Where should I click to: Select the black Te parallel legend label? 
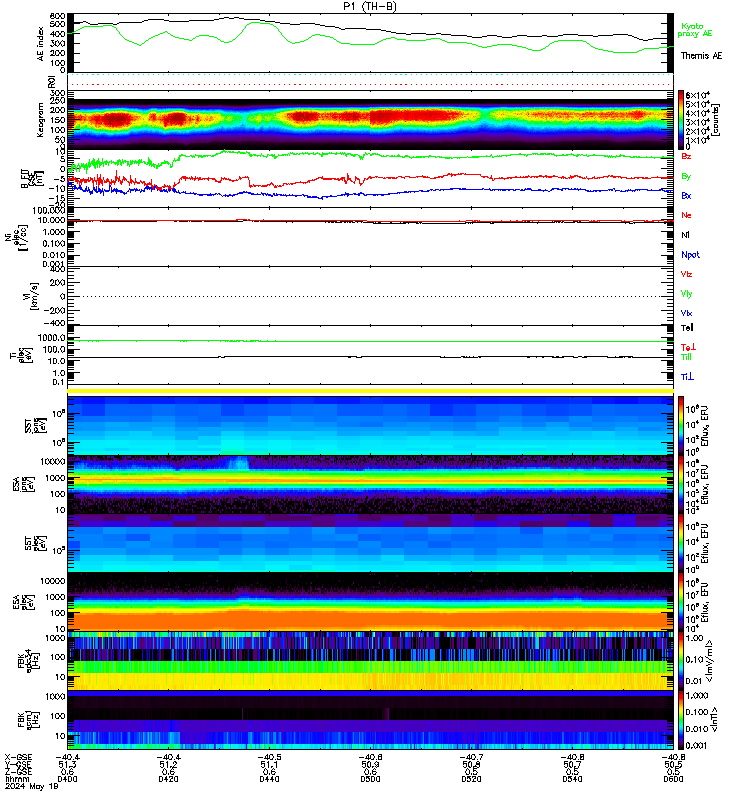point(687,328)
